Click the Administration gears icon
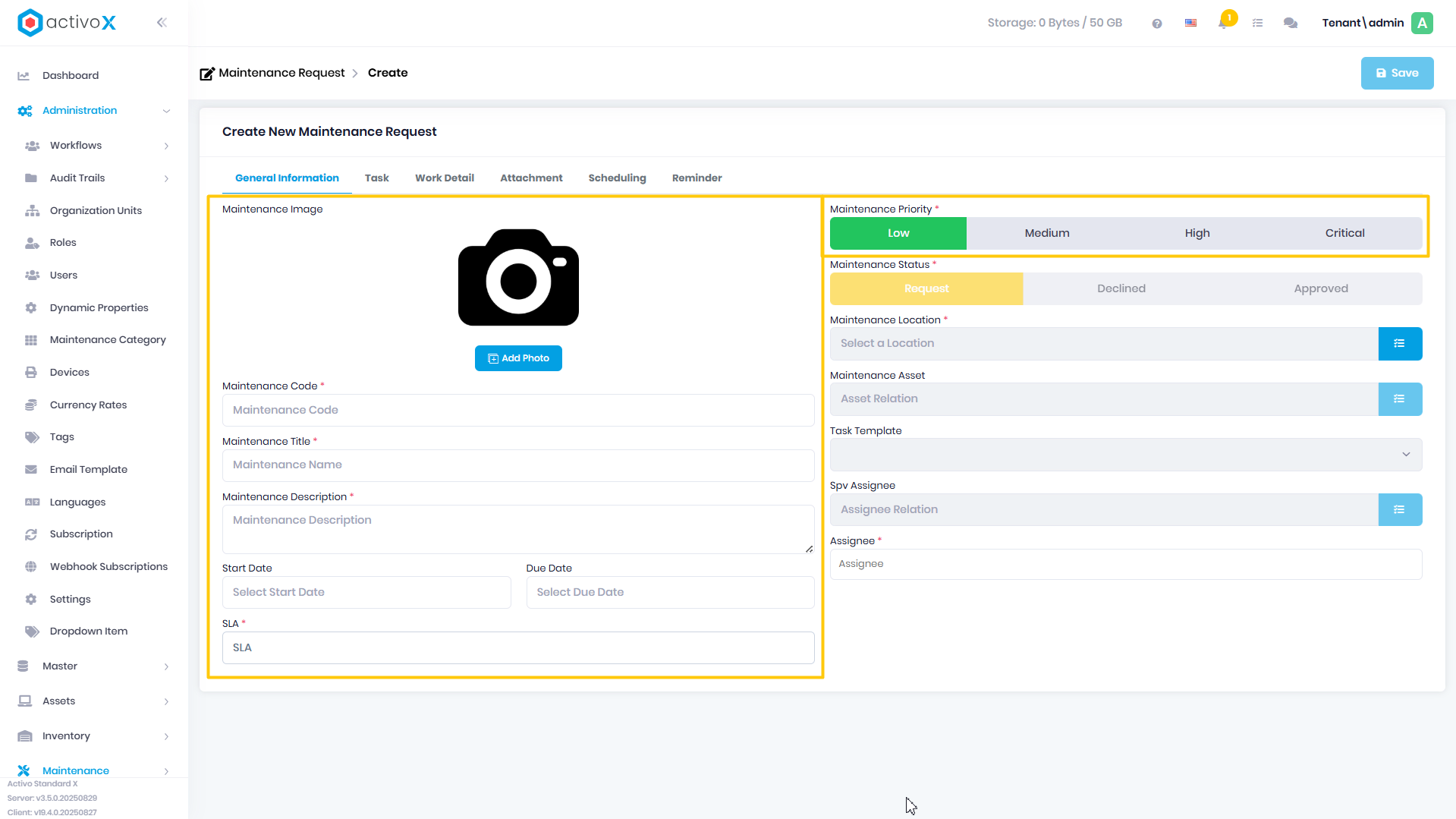Screen dimensions: 1456x819 click(x=24, y=111)
